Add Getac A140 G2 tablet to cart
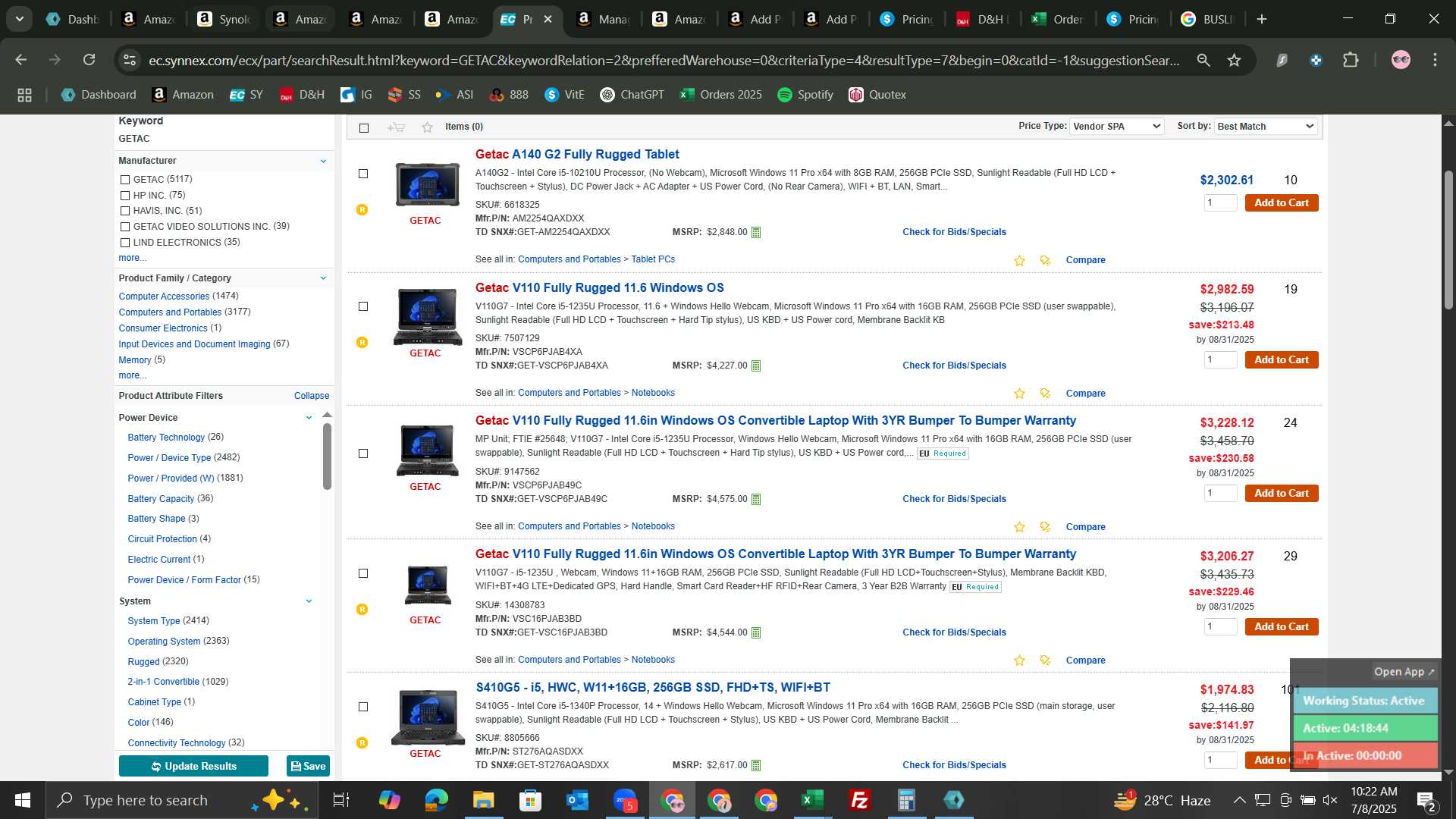 [x=1281, y=203]
